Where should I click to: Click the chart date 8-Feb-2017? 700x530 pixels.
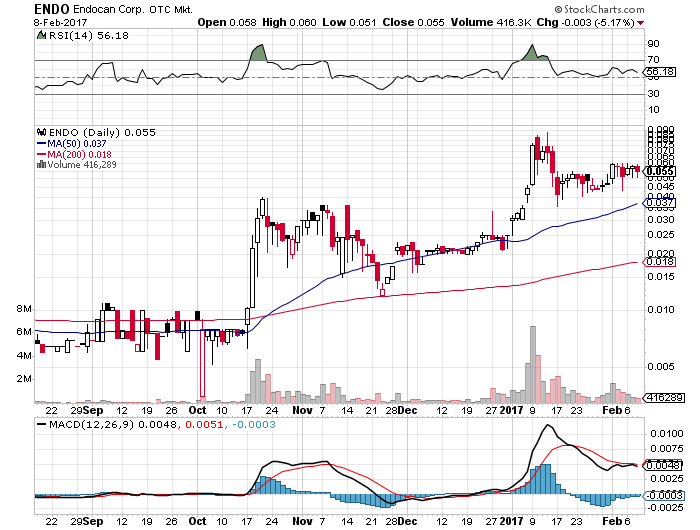click(60, 22)
